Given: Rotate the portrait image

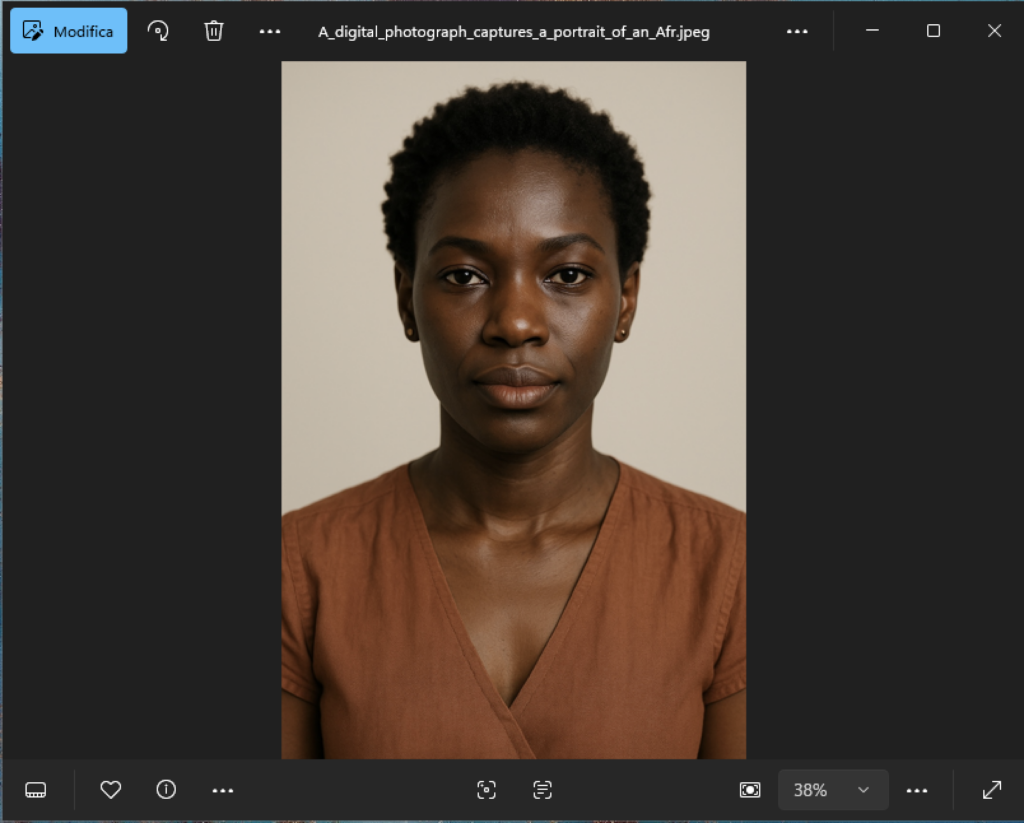Looking at the screenshot, I should [x=158, y=31].
